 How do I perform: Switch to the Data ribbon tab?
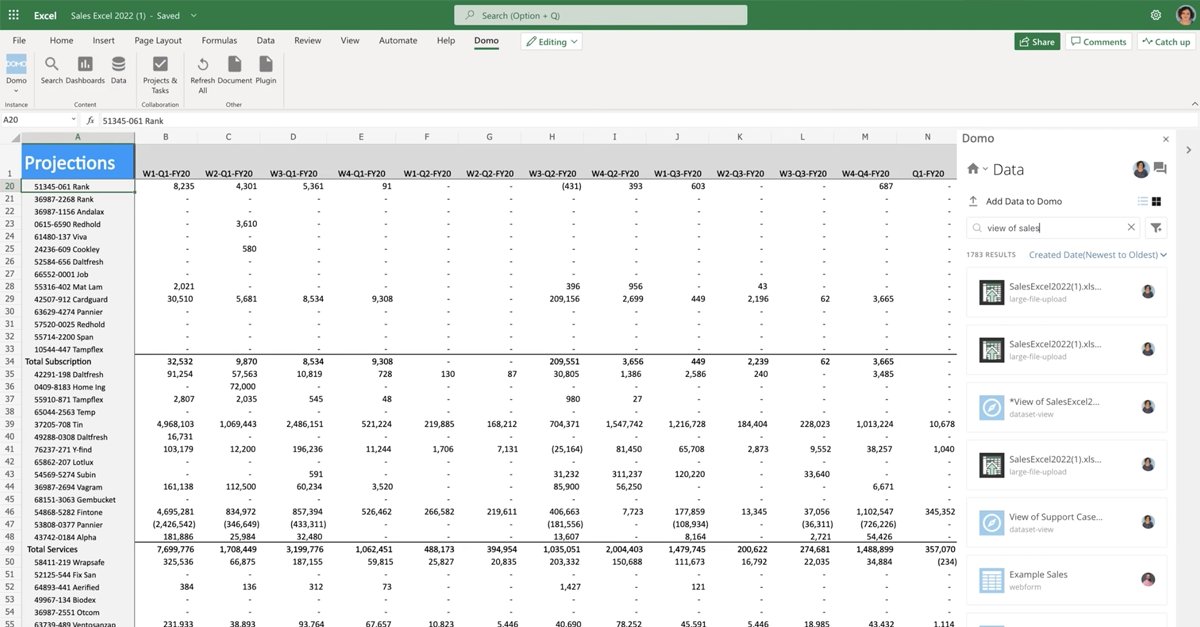tap(265, 41)
